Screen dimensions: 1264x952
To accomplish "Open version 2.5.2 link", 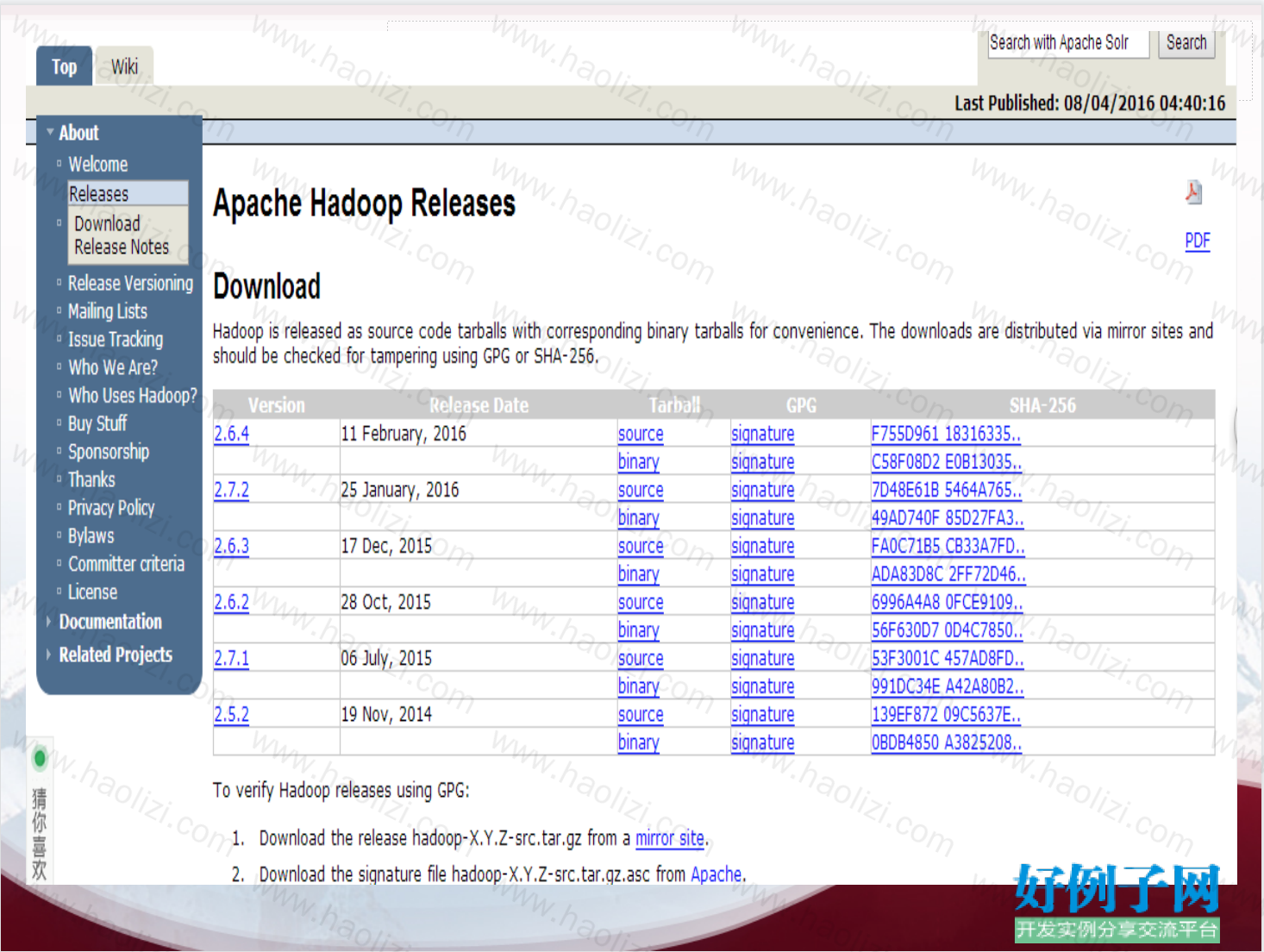I will coord(231,714).
